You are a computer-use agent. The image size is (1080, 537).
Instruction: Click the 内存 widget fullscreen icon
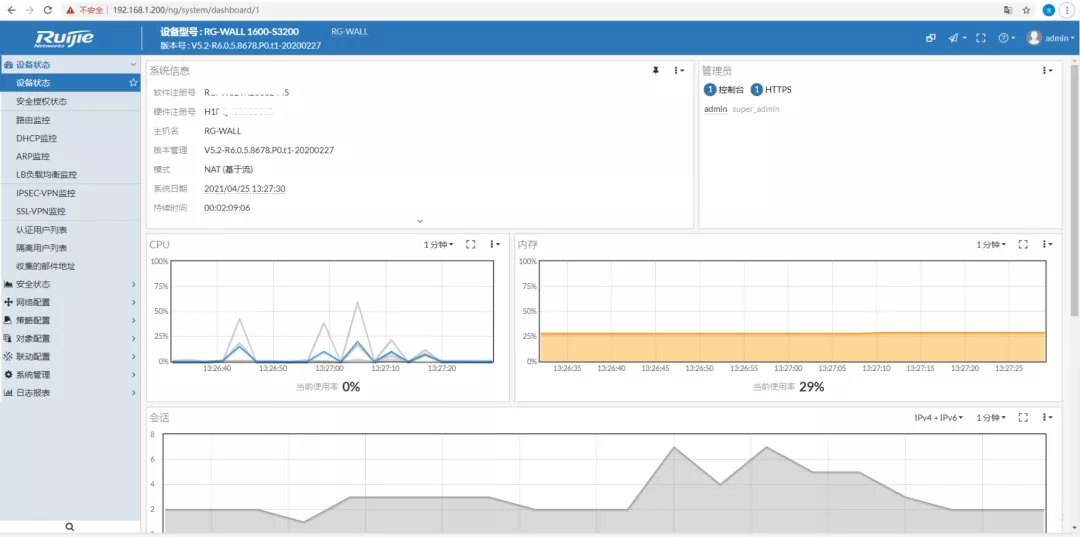click(1024, 244)
